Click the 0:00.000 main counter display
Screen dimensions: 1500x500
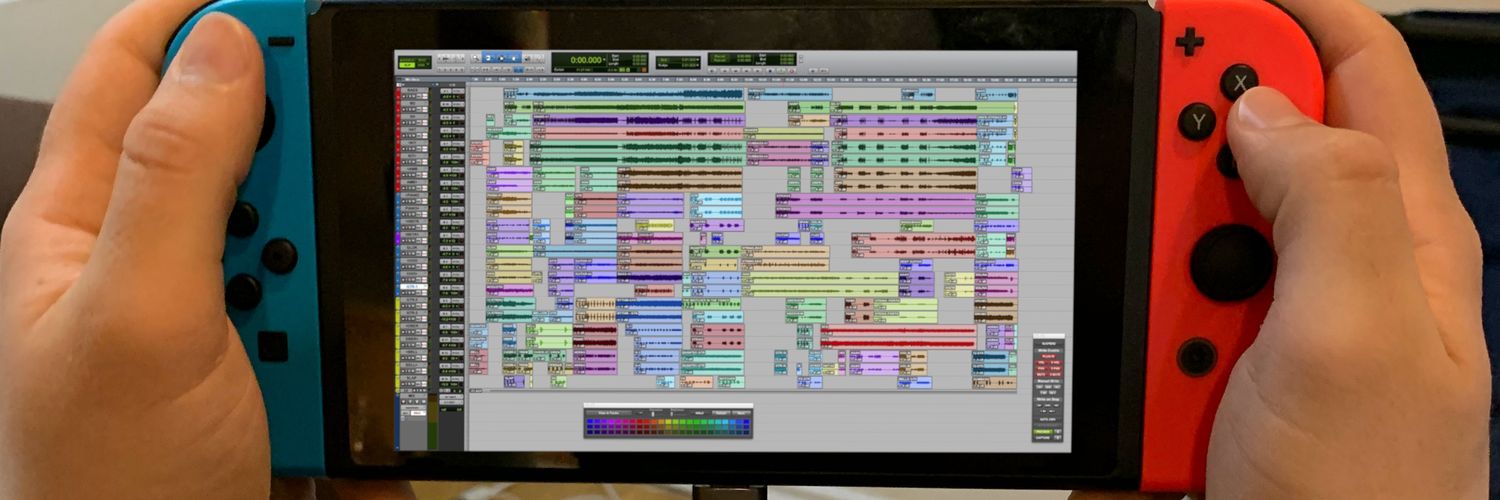point(586,60)
